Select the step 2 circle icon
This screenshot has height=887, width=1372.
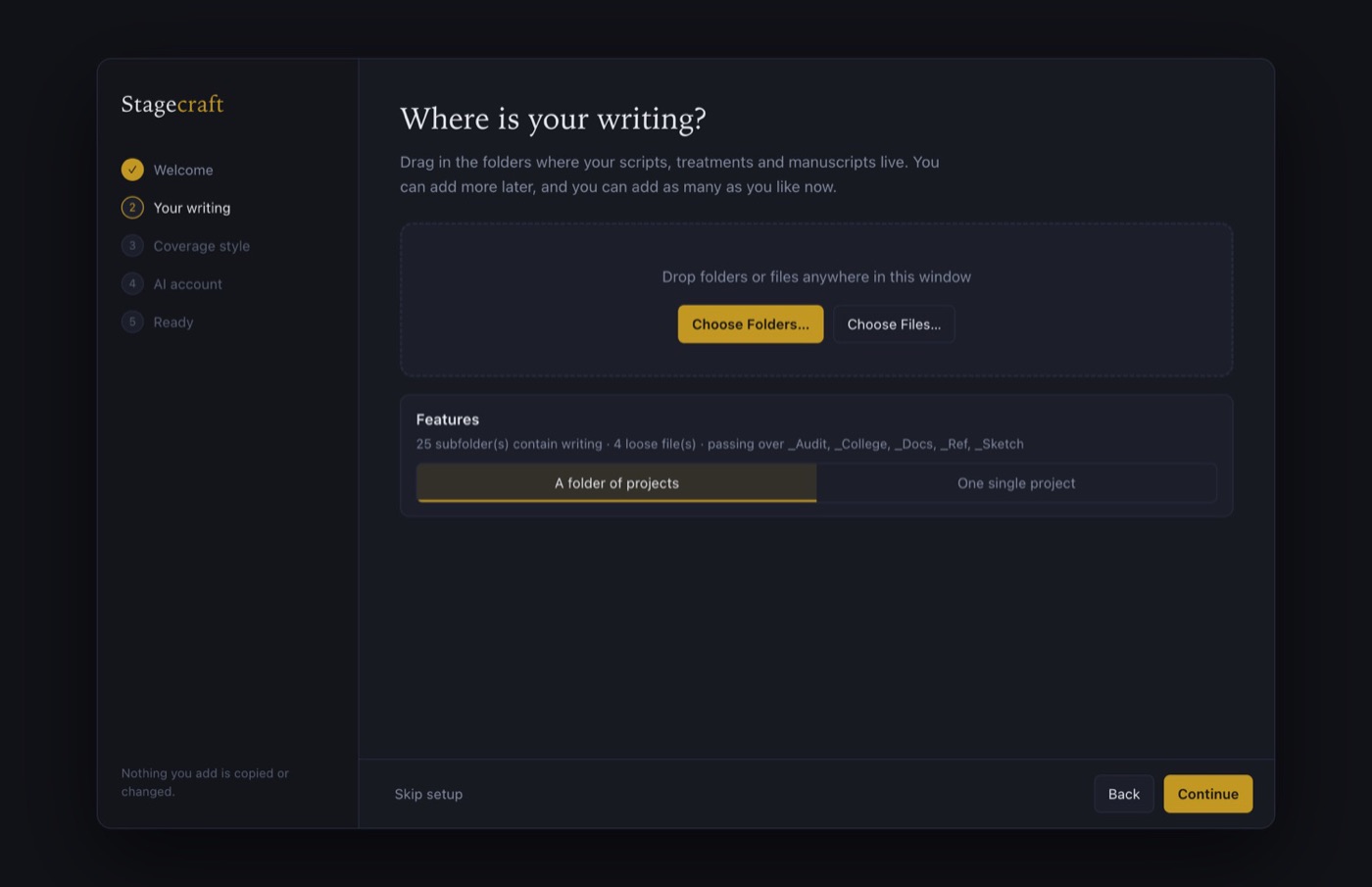pos(132,208)
